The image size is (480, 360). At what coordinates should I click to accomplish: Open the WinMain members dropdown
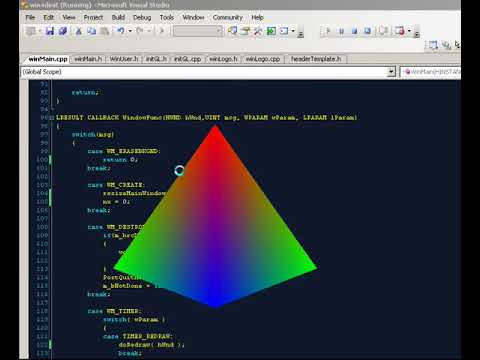click(x=431, y=72)
